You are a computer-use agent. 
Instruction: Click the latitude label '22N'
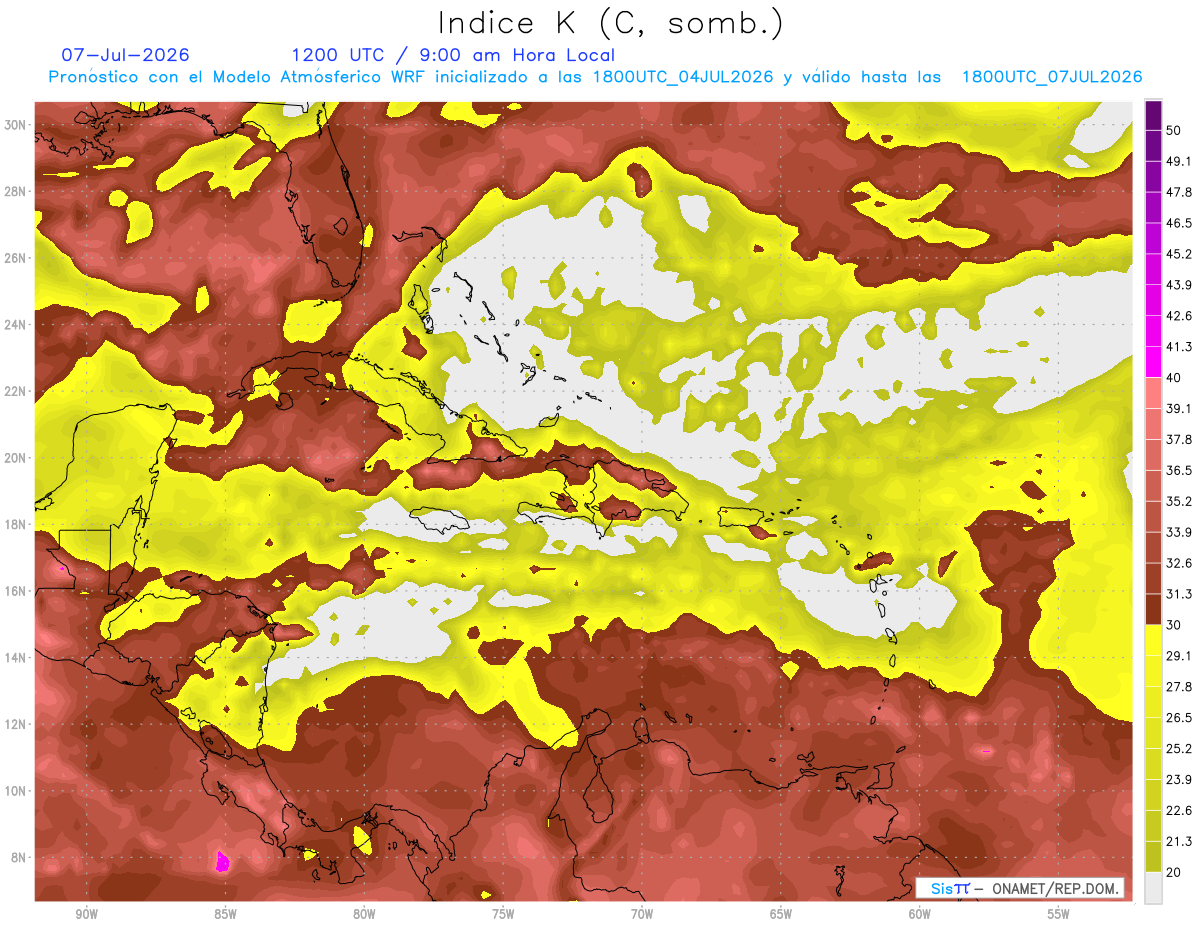coord(17,391)
